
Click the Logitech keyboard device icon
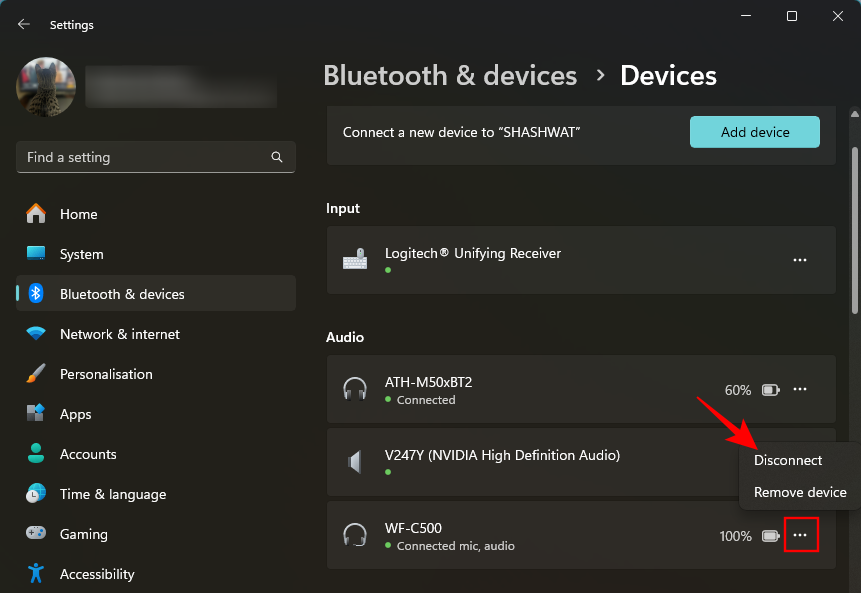pyautogui.click(x=355, y=259)
